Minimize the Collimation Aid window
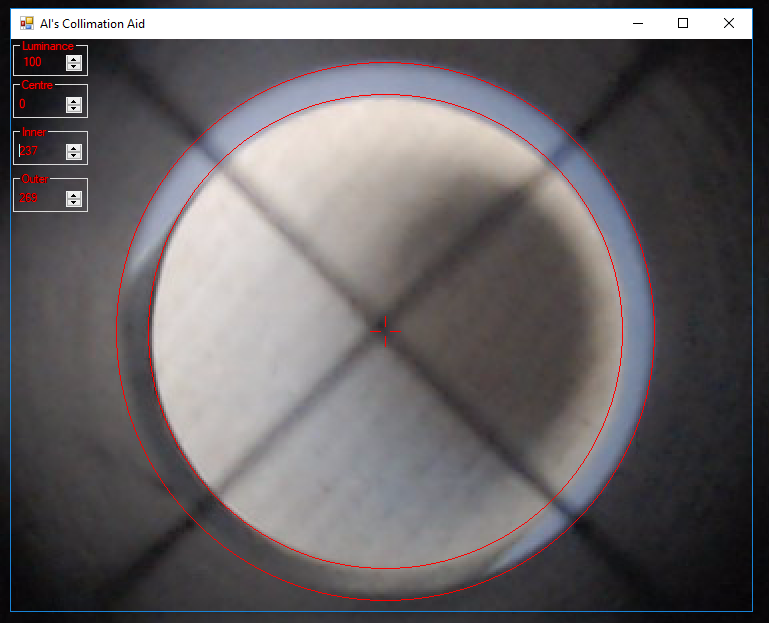This screenshot has width=769, height=623. (x=638, y=23)
